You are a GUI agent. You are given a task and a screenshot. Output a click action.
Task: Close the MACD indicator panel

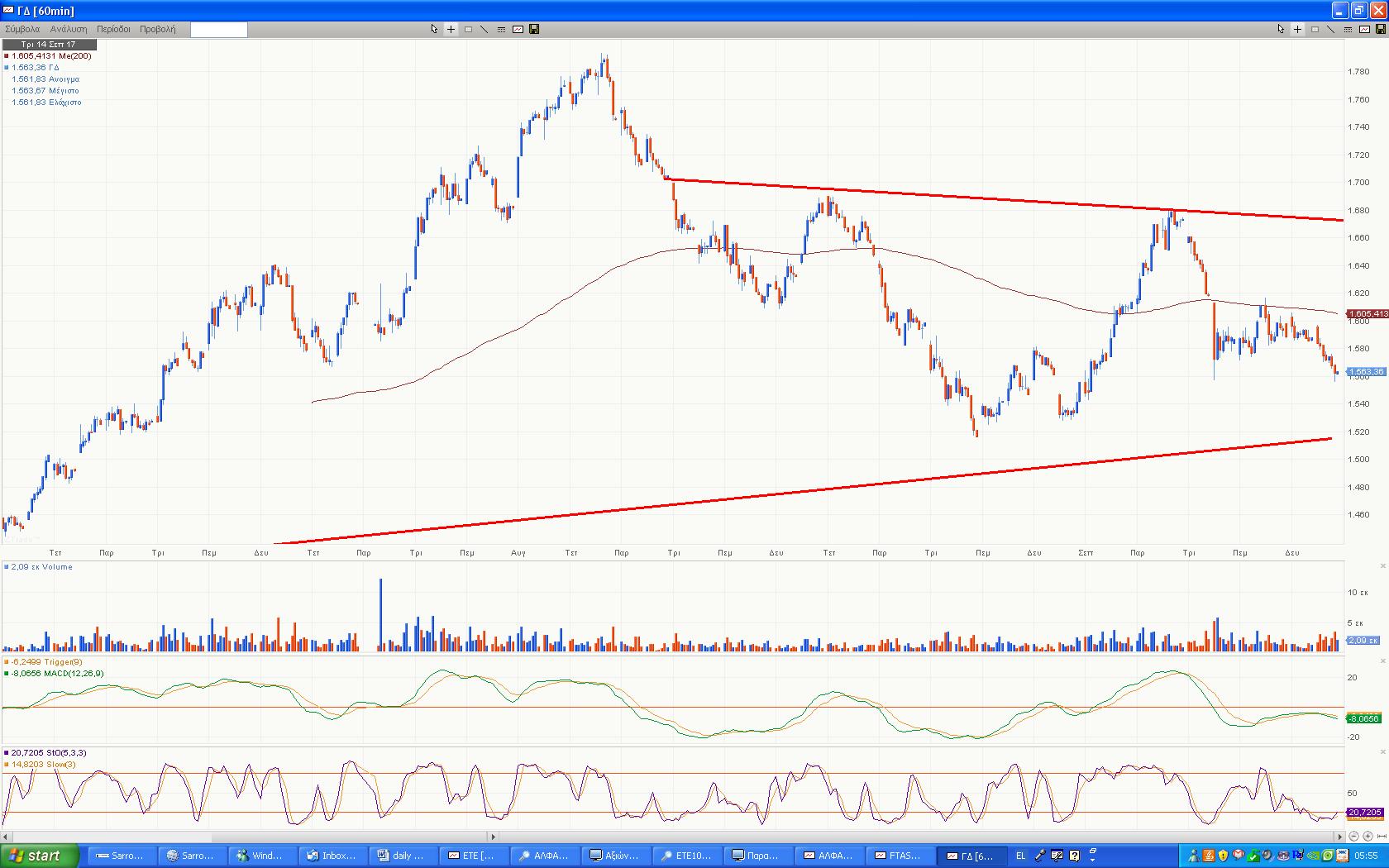click(1382, 661)
